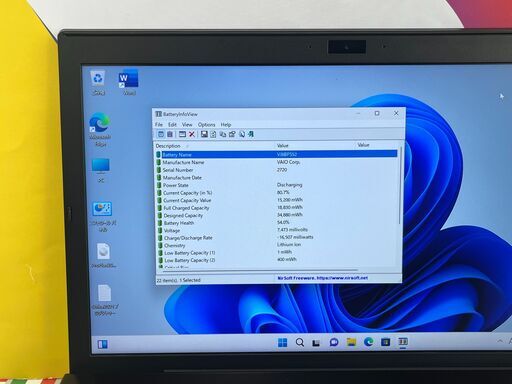Select the Designed Capacity row
The width and height of the screenshot is (512, 384).
tap(277, 215)
